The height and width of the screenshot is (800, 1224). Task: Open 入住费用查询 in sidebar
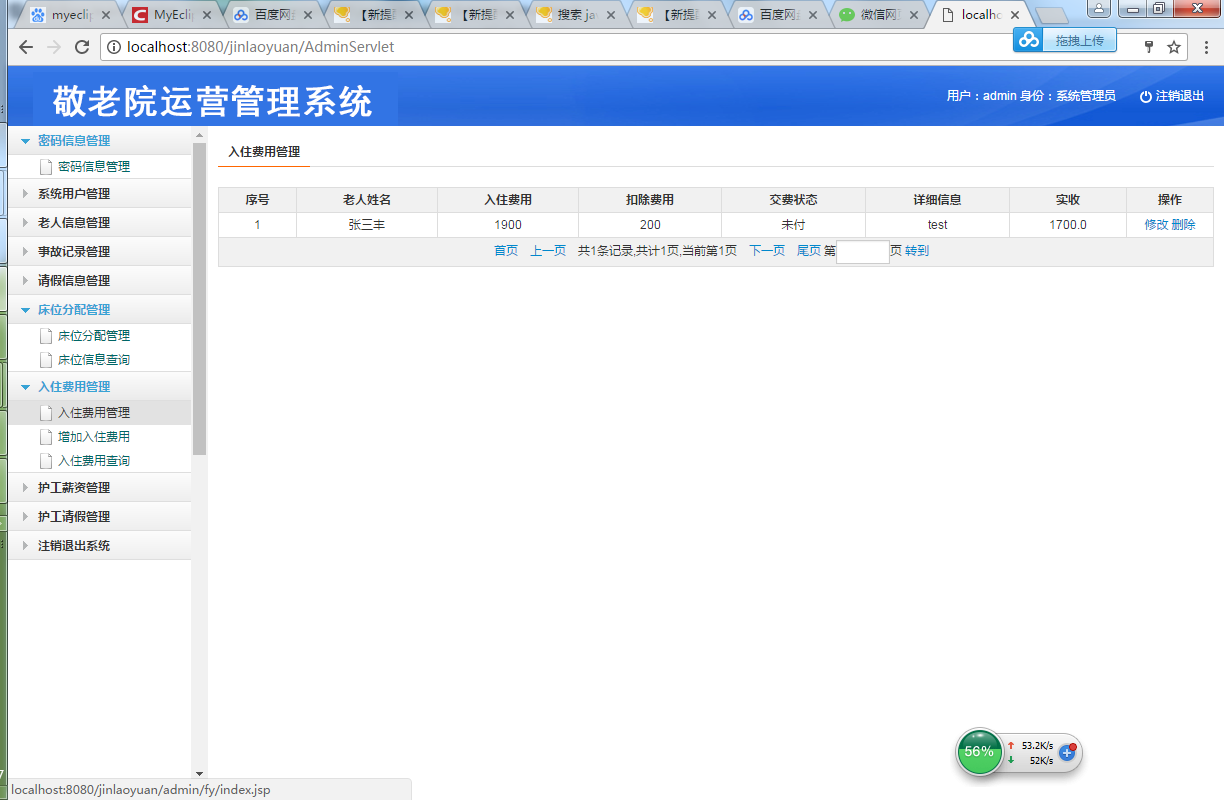point(94,461)
